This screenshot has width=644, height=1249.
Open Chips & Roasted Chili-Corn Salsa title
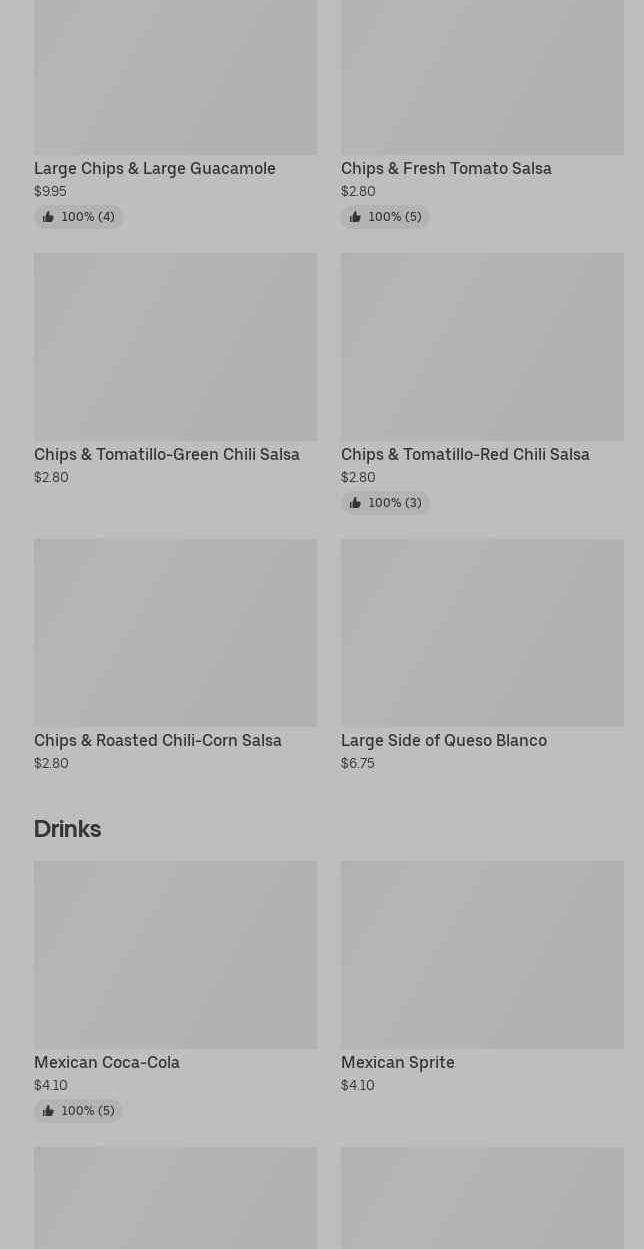pos(158,740)
